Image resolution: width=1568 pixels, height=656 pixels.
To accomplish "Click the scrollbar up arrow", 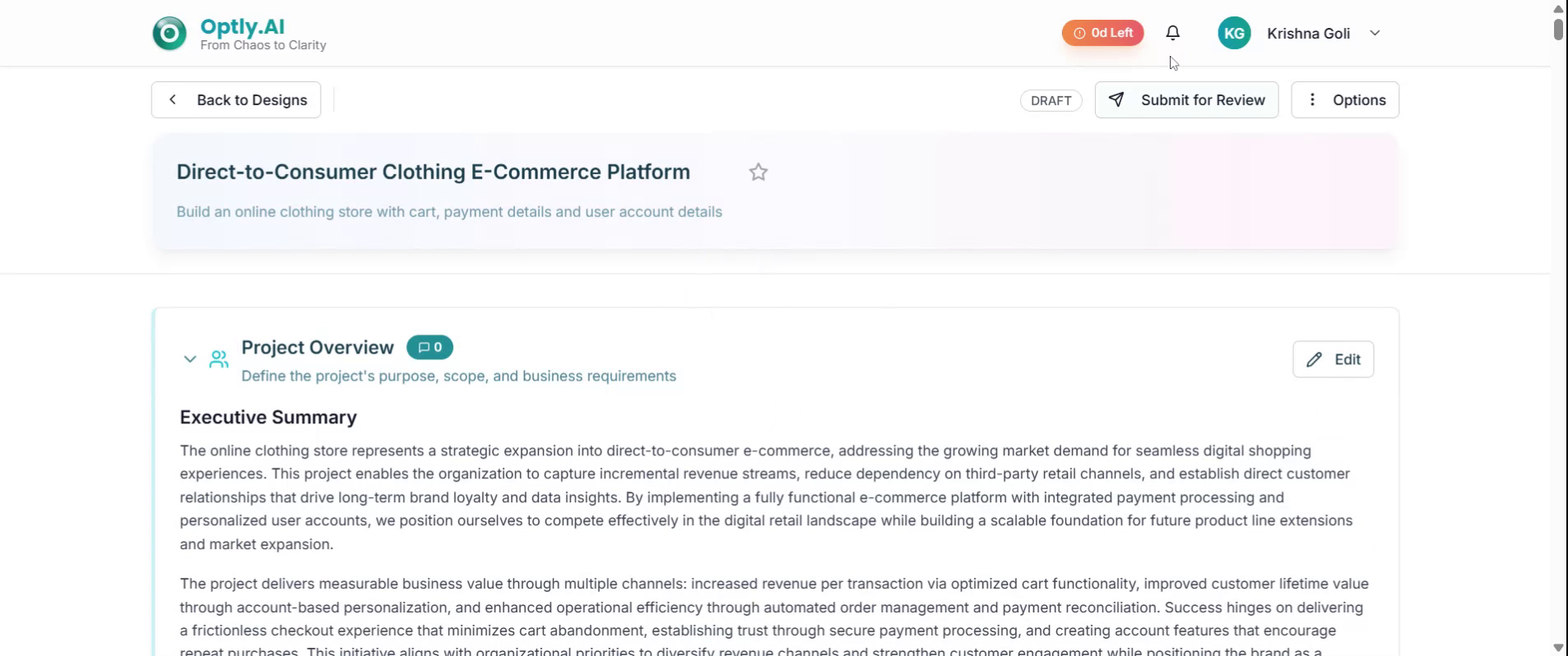I will 1558,7.
